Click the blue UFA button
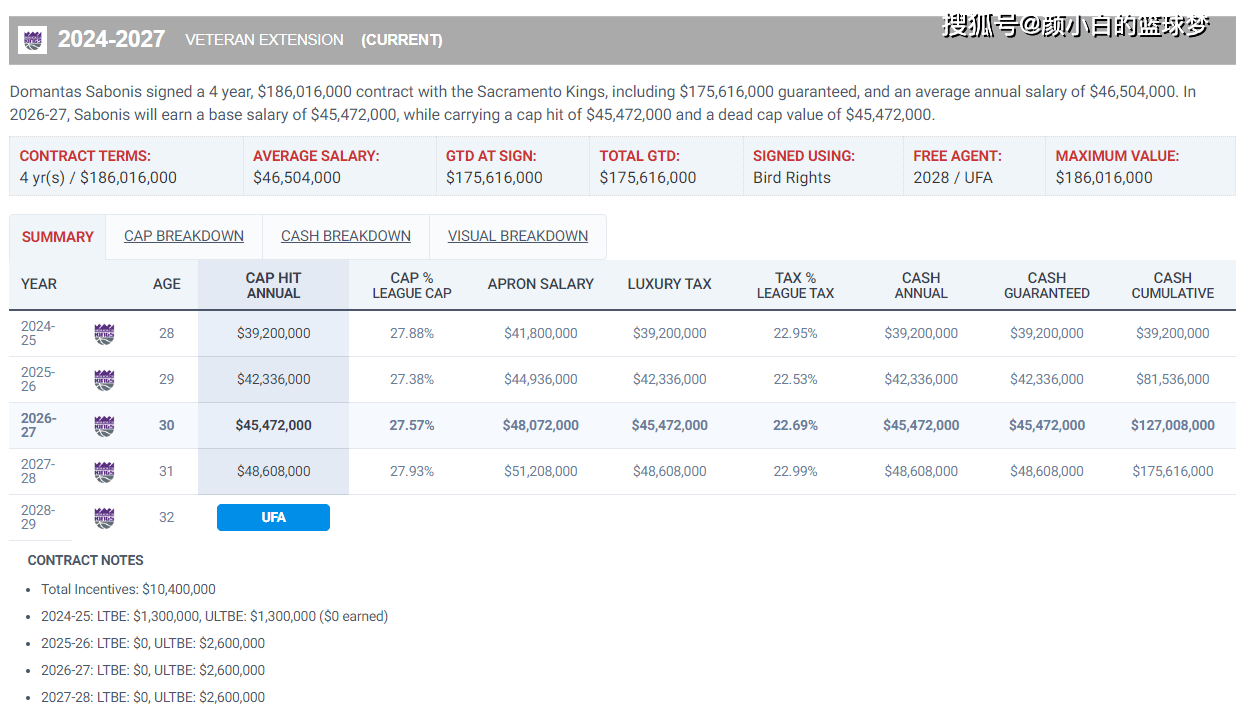Viewport: 1239px width, 706px height. pyautogui.click(x=273, y=517)
